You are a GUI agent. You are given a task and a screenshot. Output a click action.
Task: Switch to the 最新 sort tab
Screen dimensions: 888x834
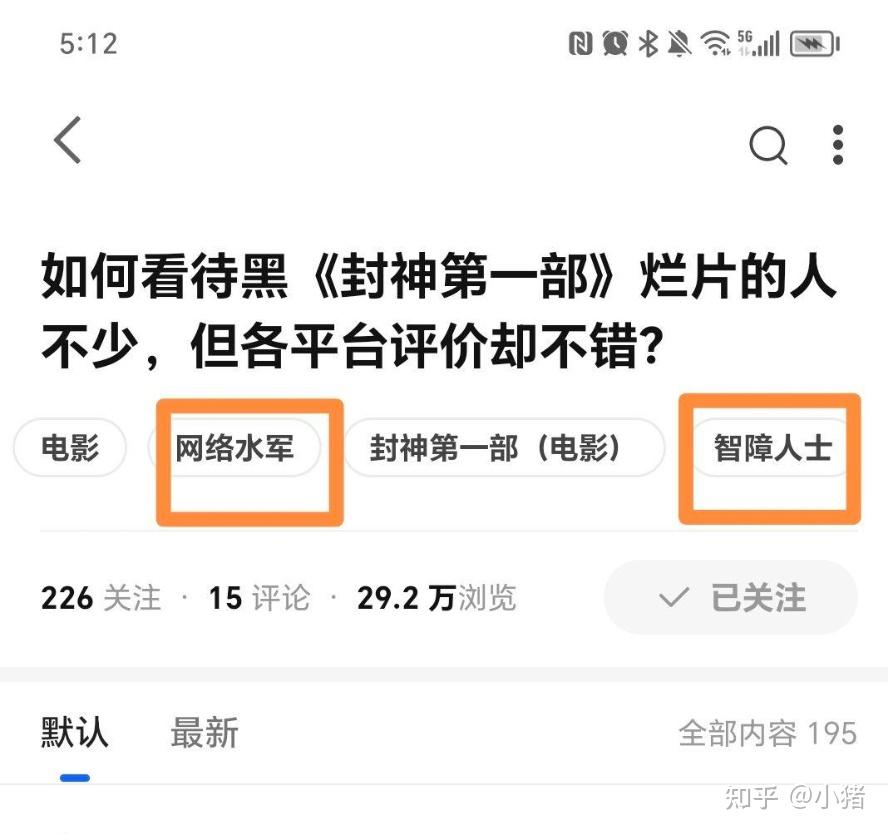(x=204, y=733)
